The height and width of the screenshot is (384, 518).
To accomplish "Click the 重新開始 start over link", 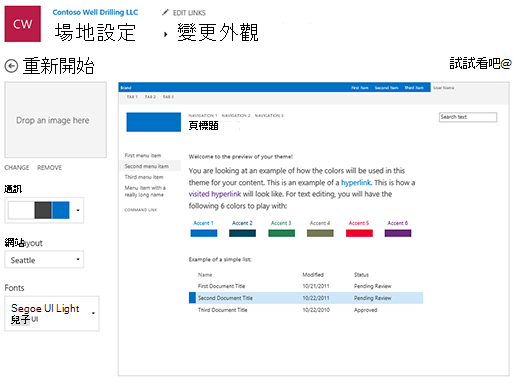I will [58, 66].
